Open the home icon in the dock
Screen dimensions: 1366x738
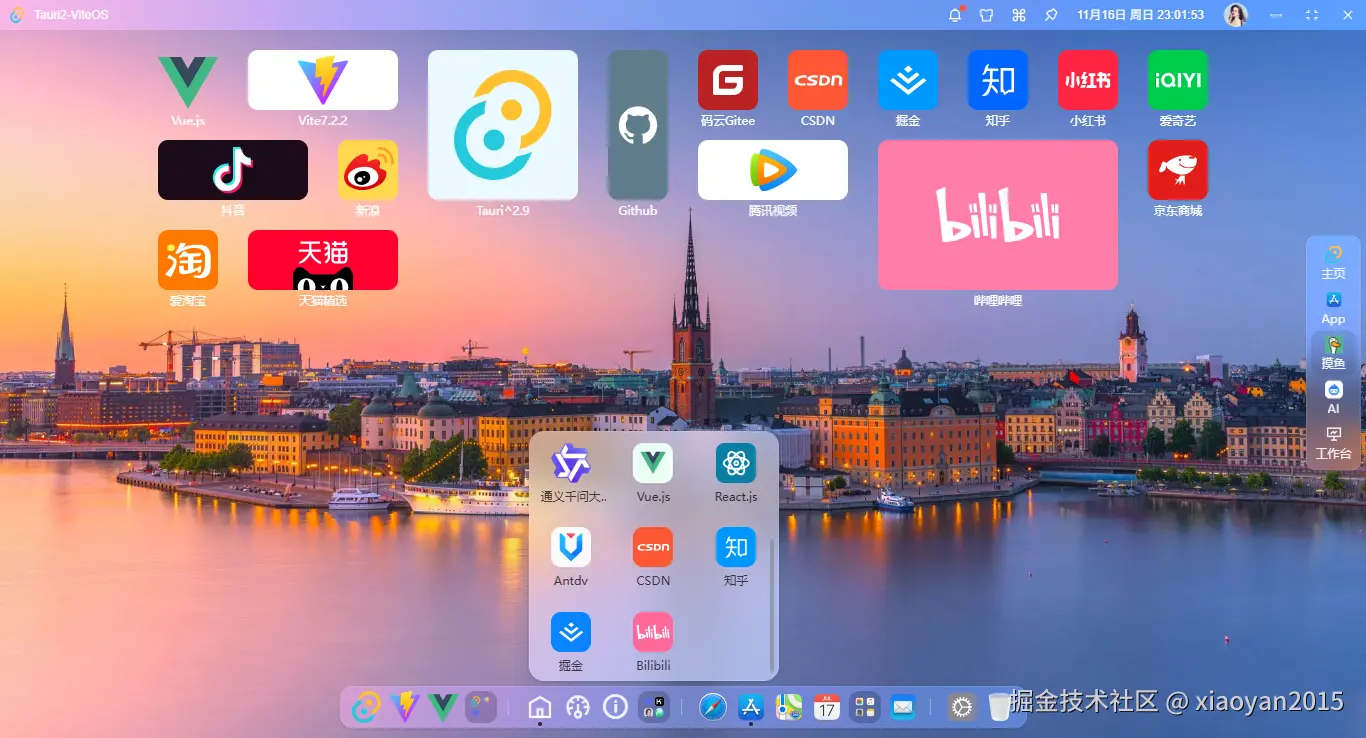tap(540, 707)
